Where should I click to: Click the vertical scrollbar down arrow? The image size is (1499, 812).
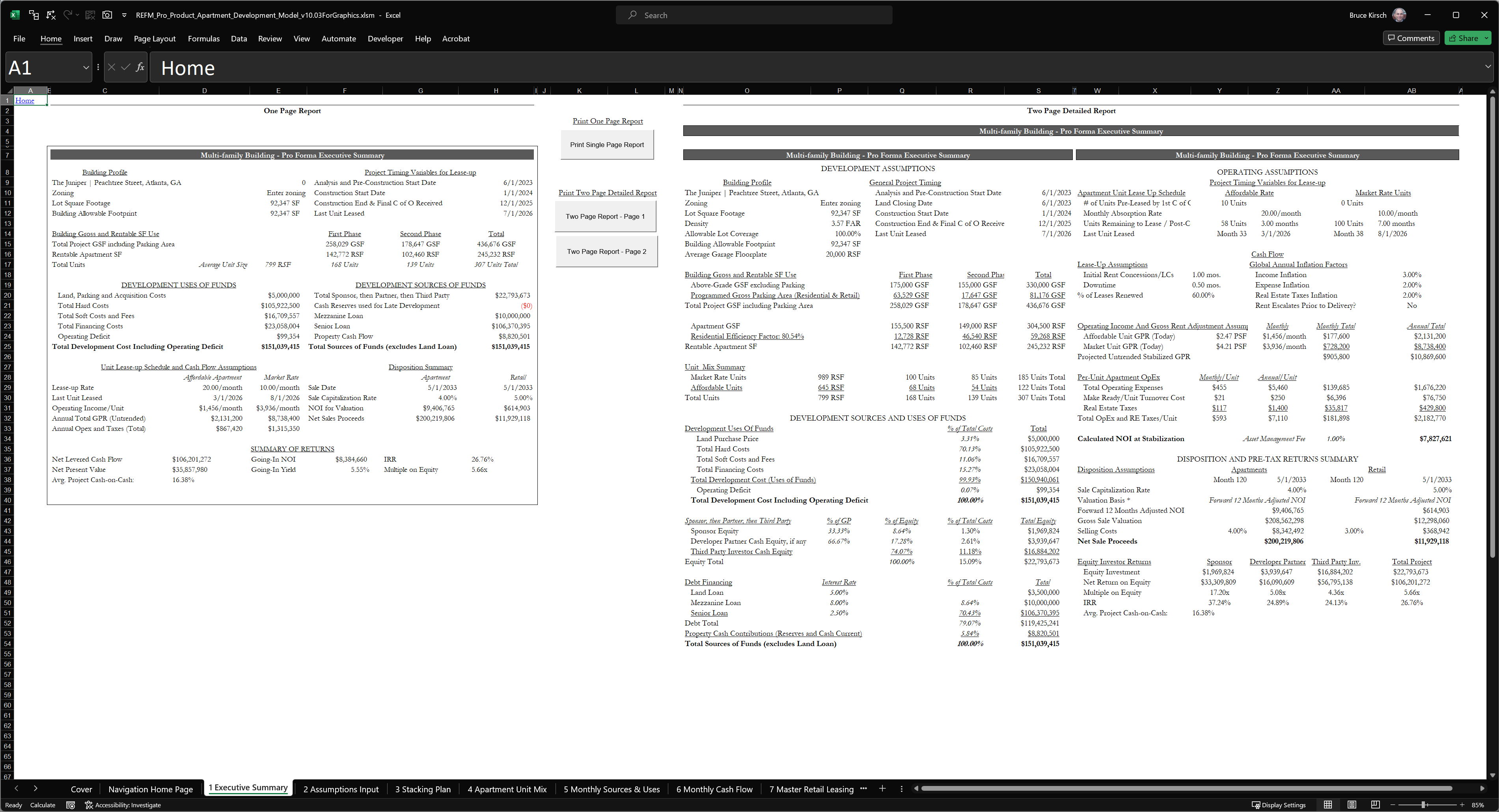(1492, 775)
